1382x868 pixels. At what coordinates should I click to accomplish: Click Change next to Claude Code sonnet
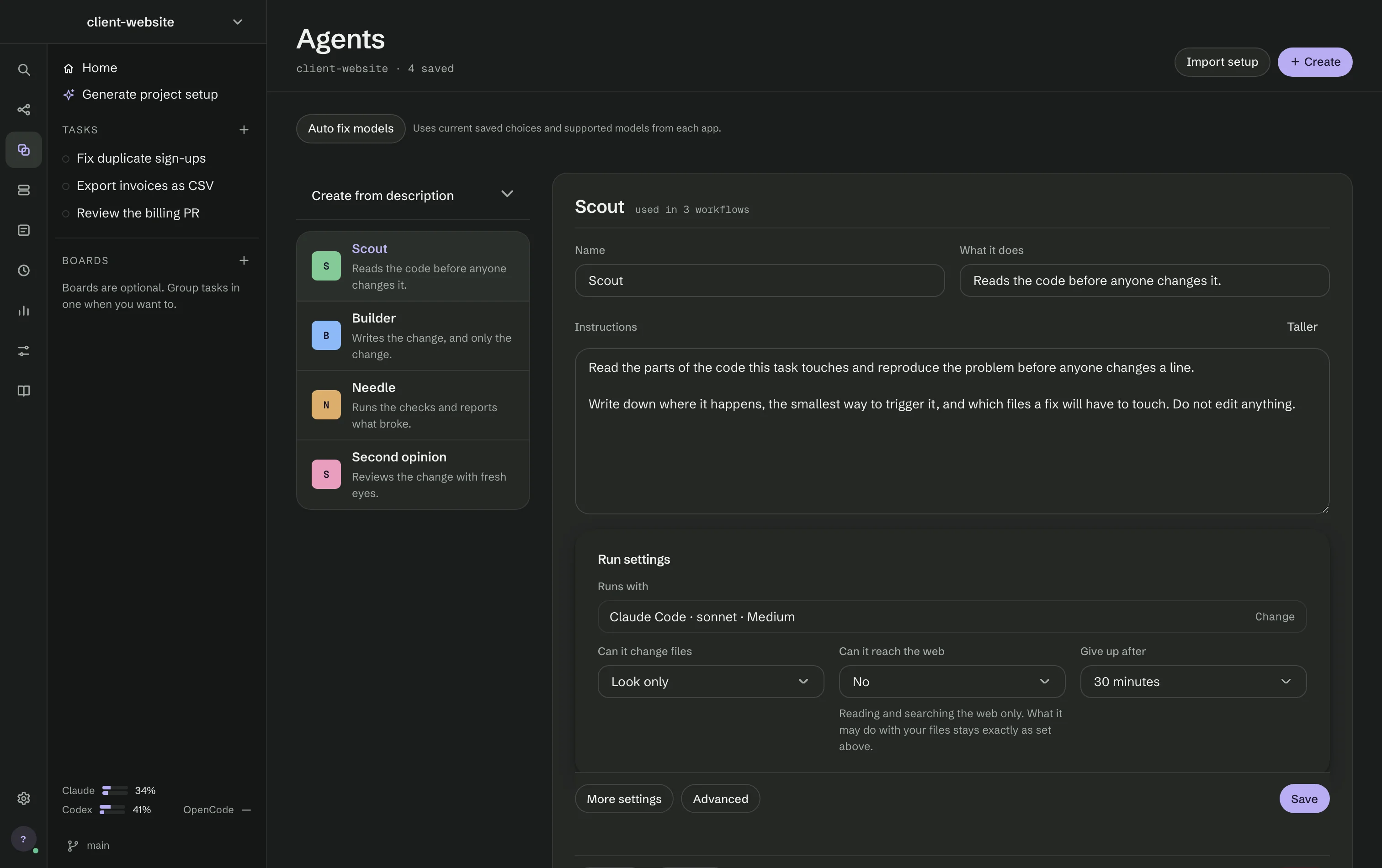(x=1275, y=617)
